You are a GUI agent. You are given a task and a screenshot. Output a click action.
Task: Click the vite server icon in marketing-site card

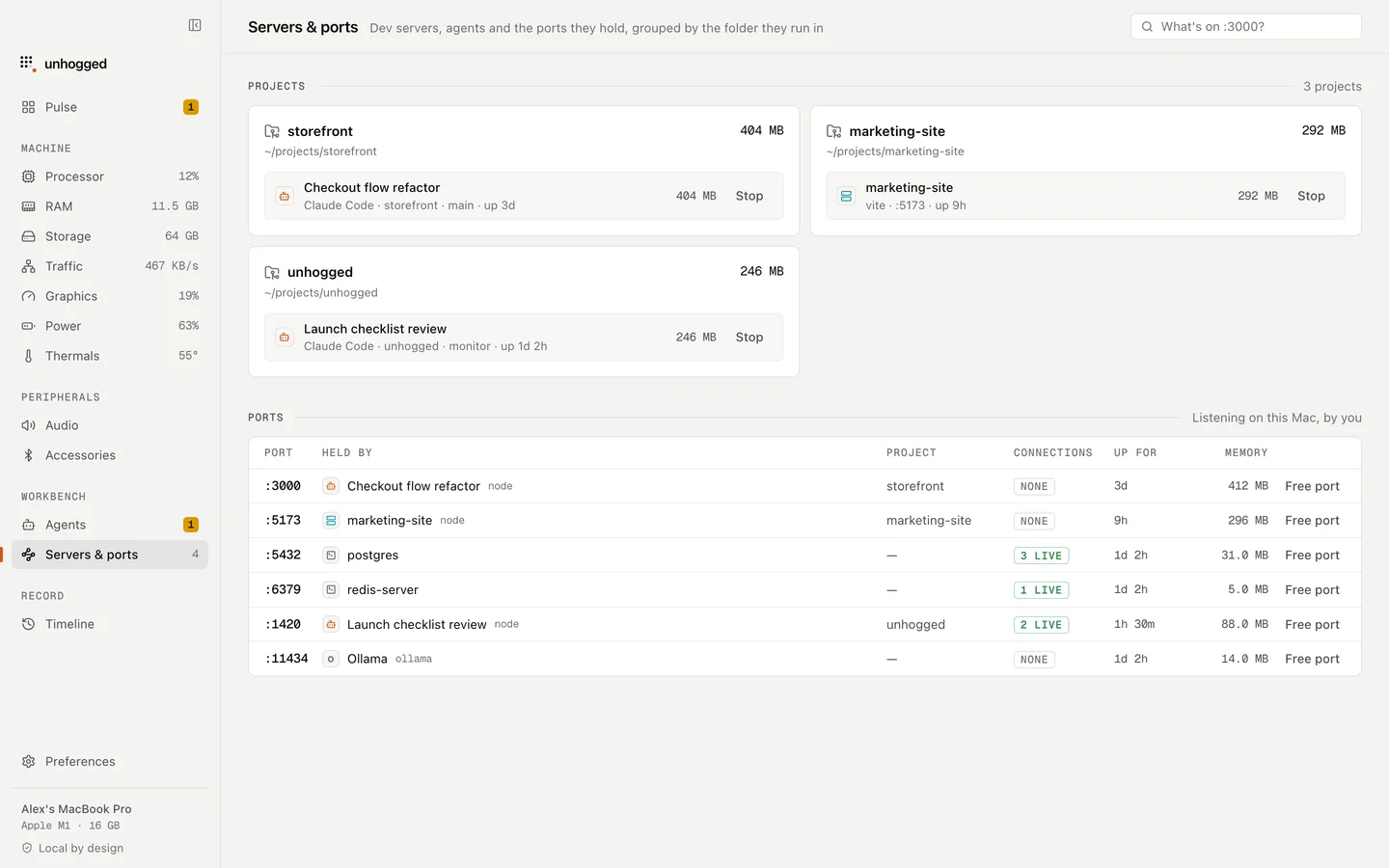tap(846, 196)
